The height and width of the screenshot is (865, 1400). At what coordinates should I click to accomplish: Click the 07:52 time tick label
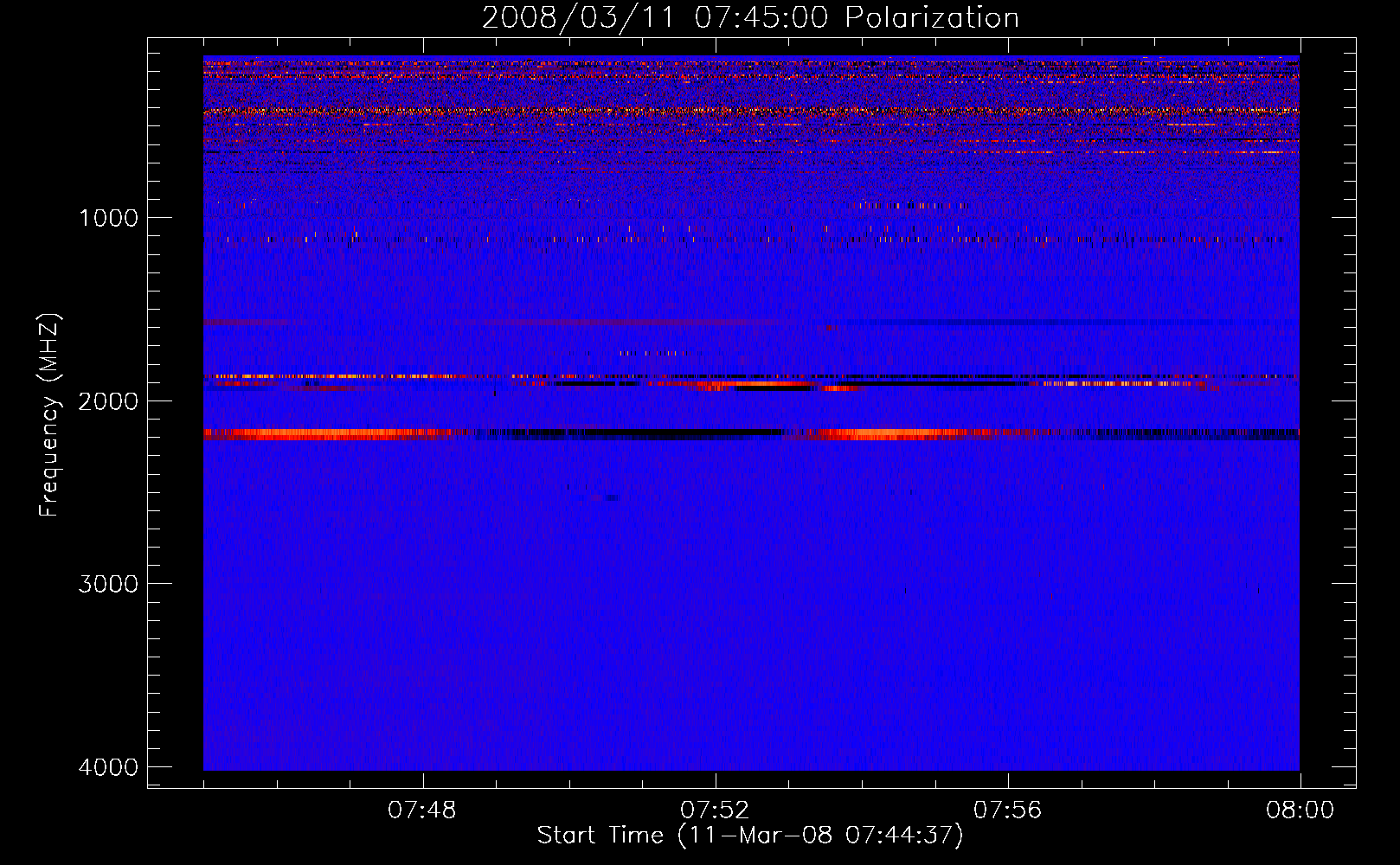(715, 810)
